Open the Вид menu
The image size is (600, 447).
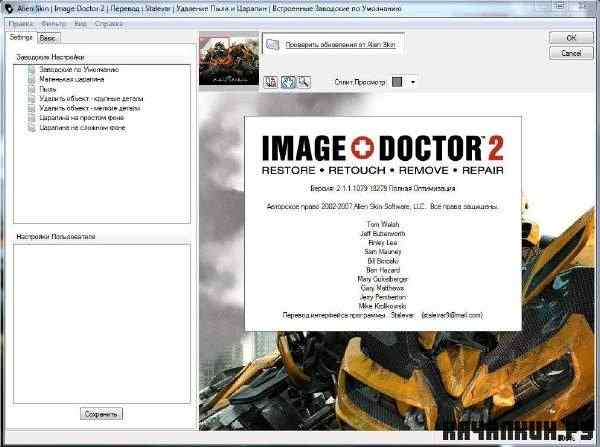80,24
